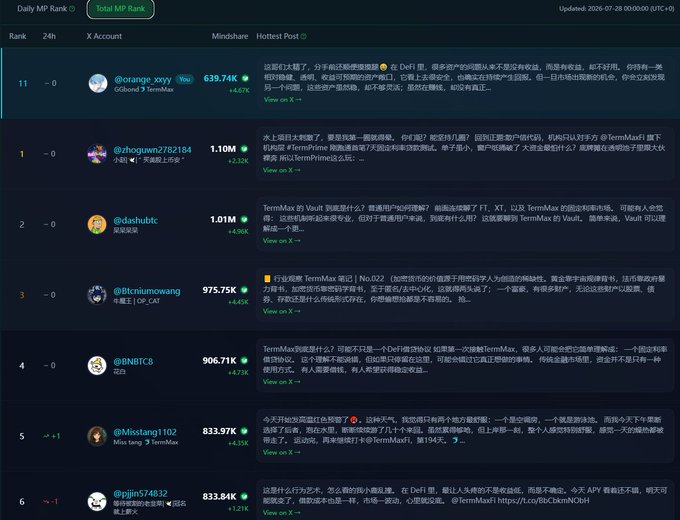The width and height of the screenshot is (680, 520).
Task: Click the X Account column header
Action: [104, 36]
